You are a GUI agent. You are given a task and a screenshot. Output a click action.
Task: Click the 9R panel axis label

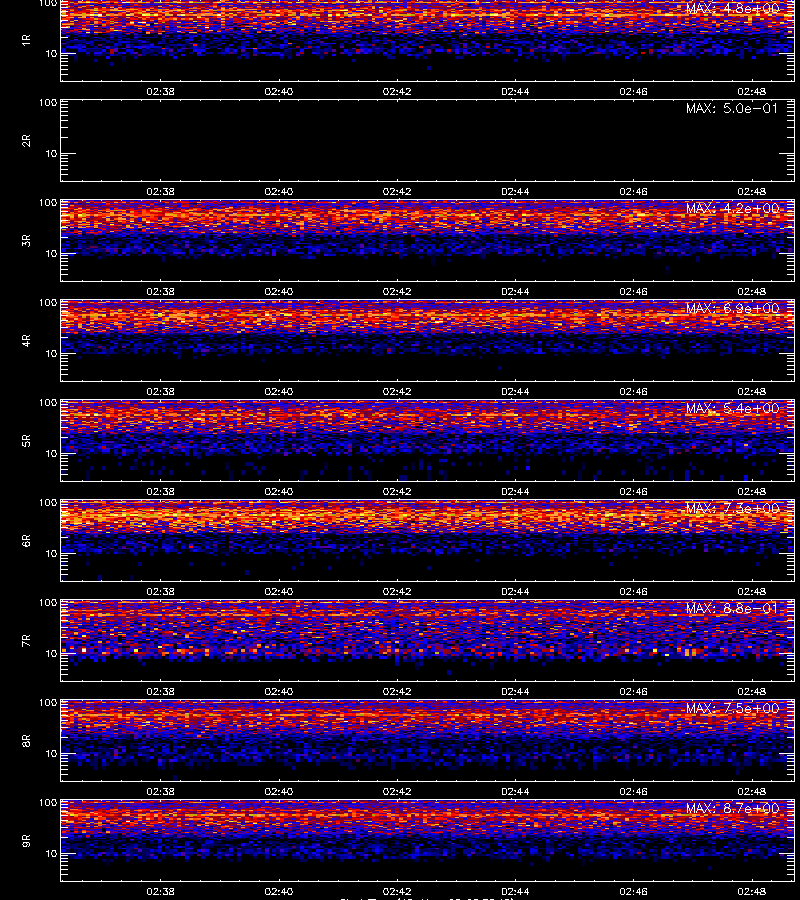tap(26, 841)
